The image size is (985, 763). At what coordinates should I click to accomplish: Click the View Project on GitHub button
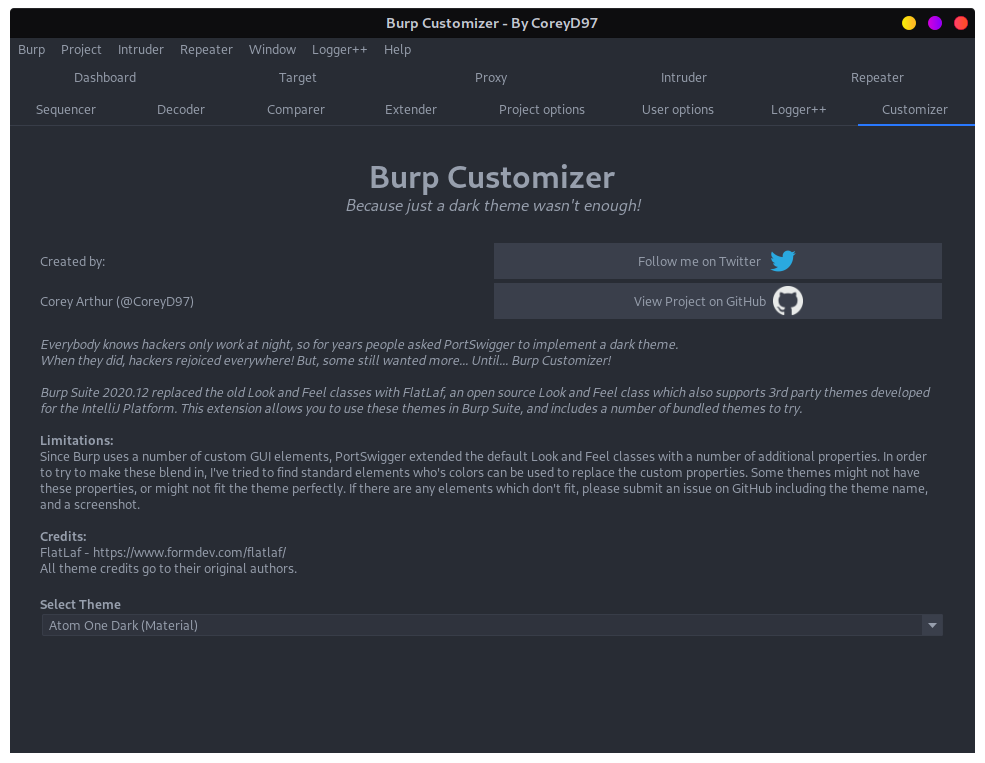(x=717, y=301)
